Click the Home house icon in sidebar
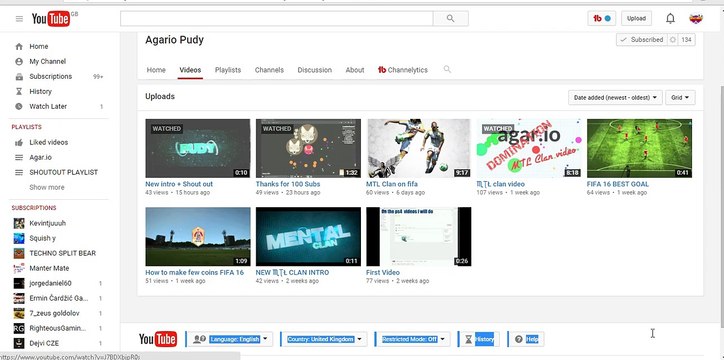 pyautogui.click(x=19, y=47)
